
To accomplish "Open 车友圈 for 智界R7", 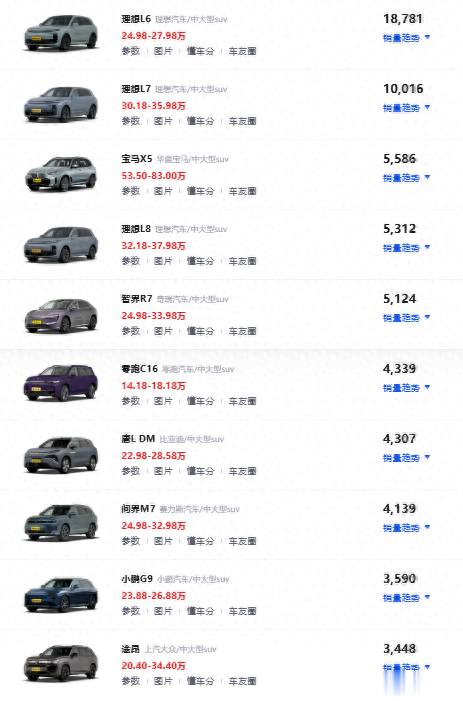I will click(243, 331).
